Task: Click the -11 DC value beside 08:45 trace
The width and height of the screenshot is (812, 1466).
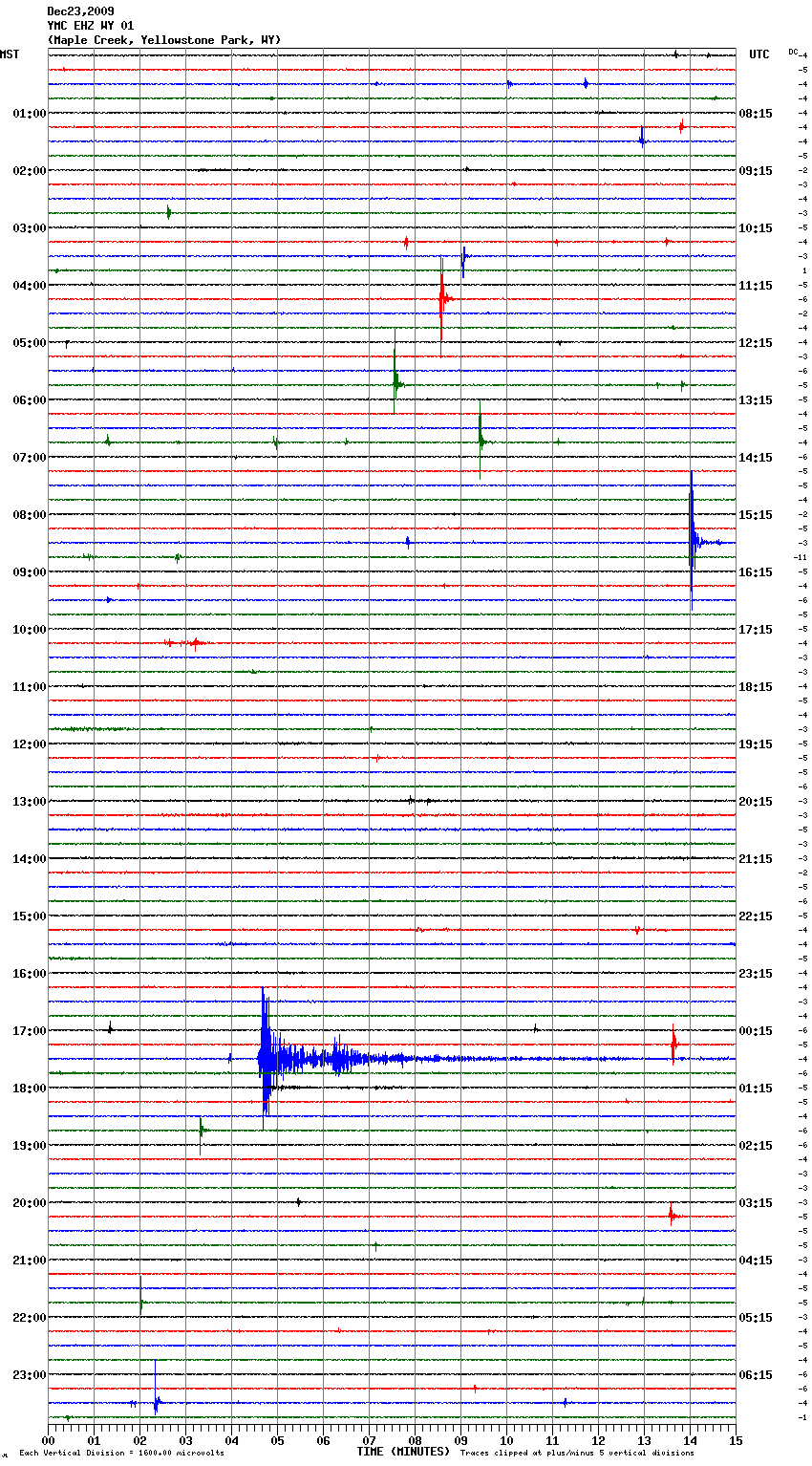Action: pyautogui.click(x=800, y=557)
